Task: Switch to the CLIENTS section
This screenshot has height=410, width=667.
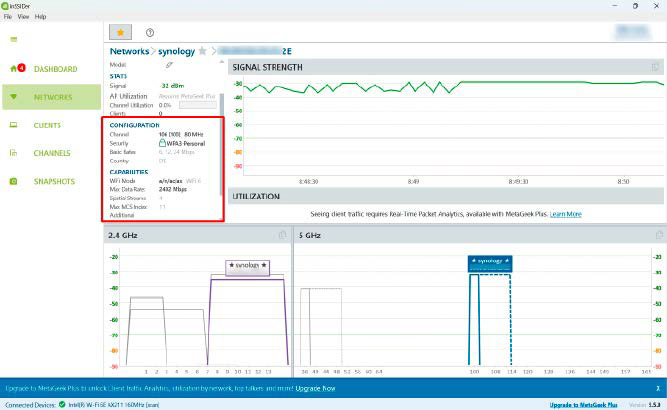Action: click(x=47, y=125)
